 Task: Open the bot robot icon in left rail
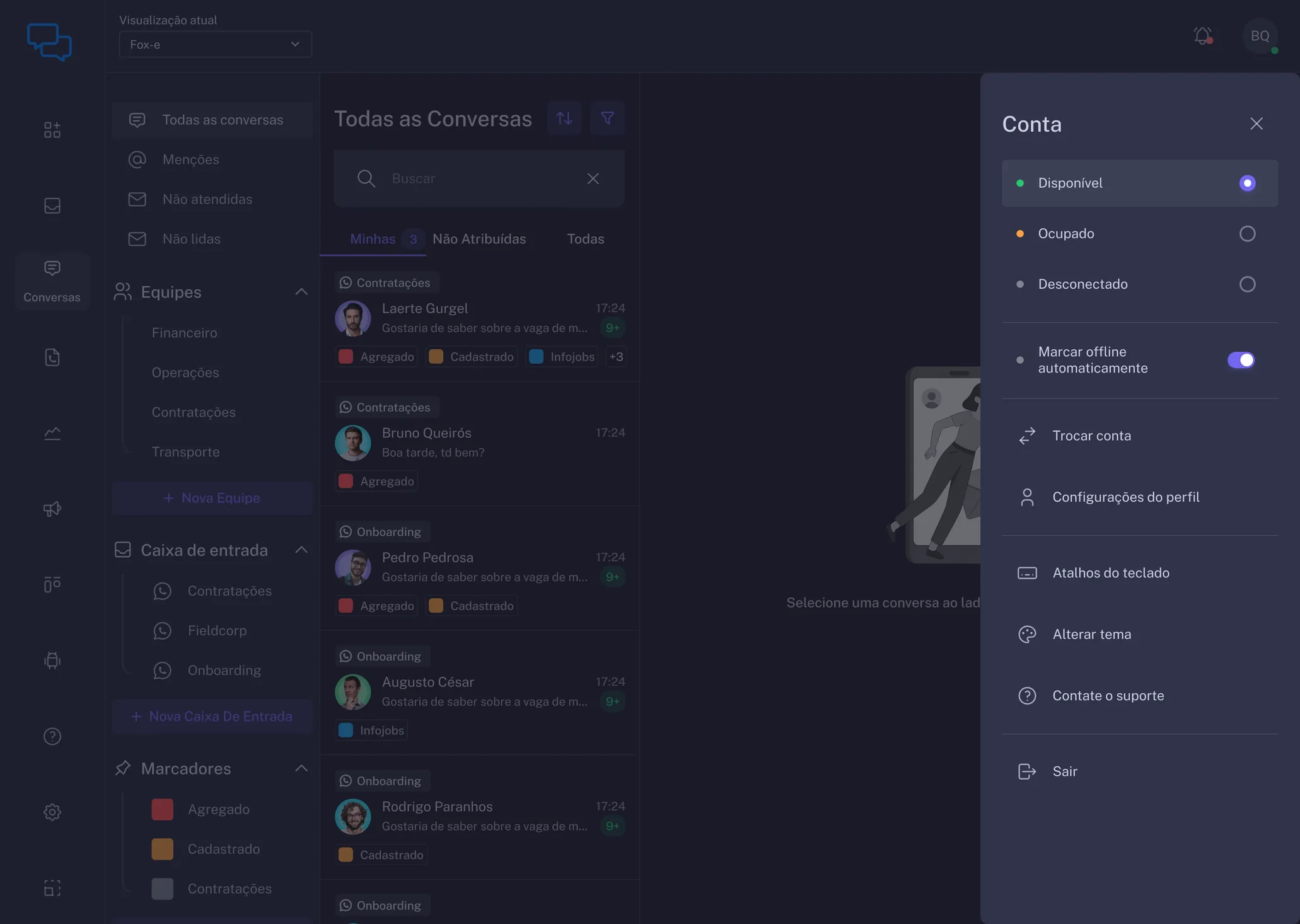pos(52,660)
